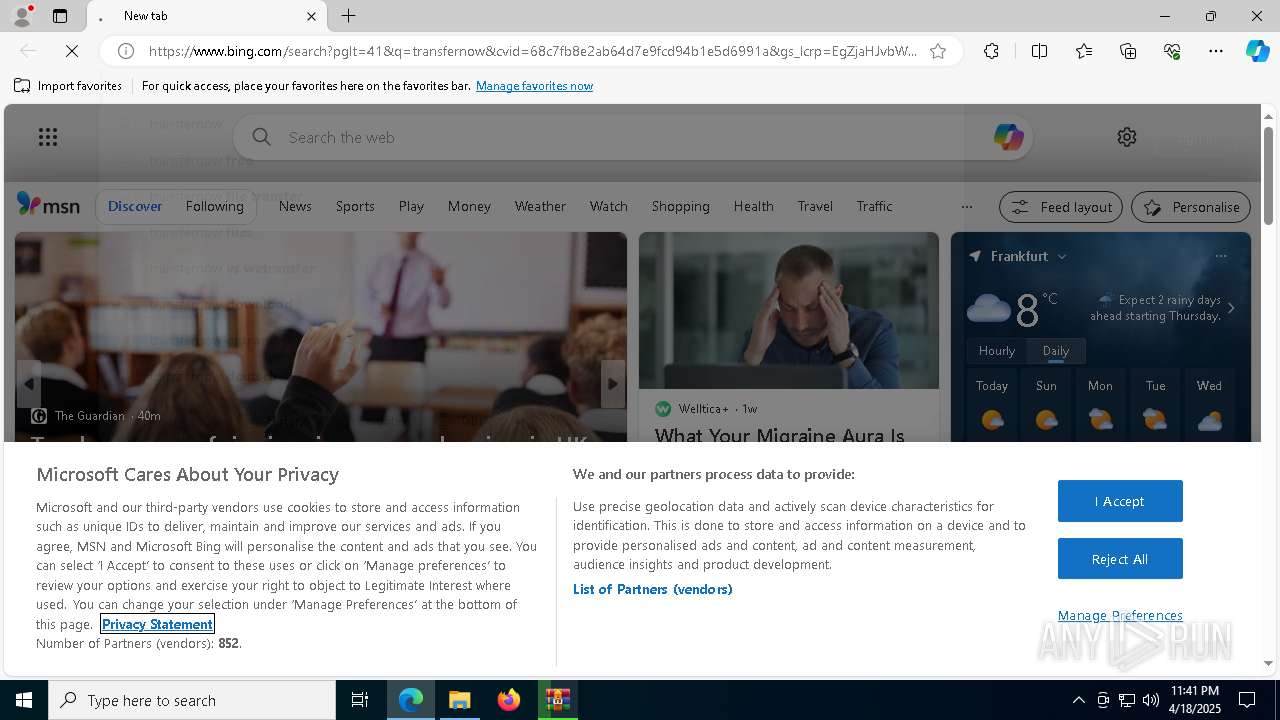Open the Travel tab
The image size is (1280, 720).
point(815,206)
